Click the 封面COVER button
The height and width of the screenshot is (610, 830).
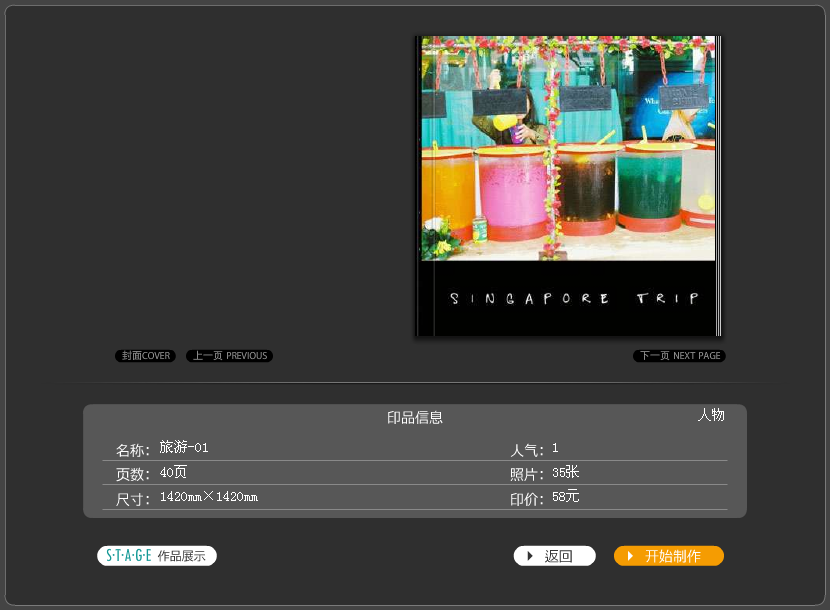pos(145,356)
